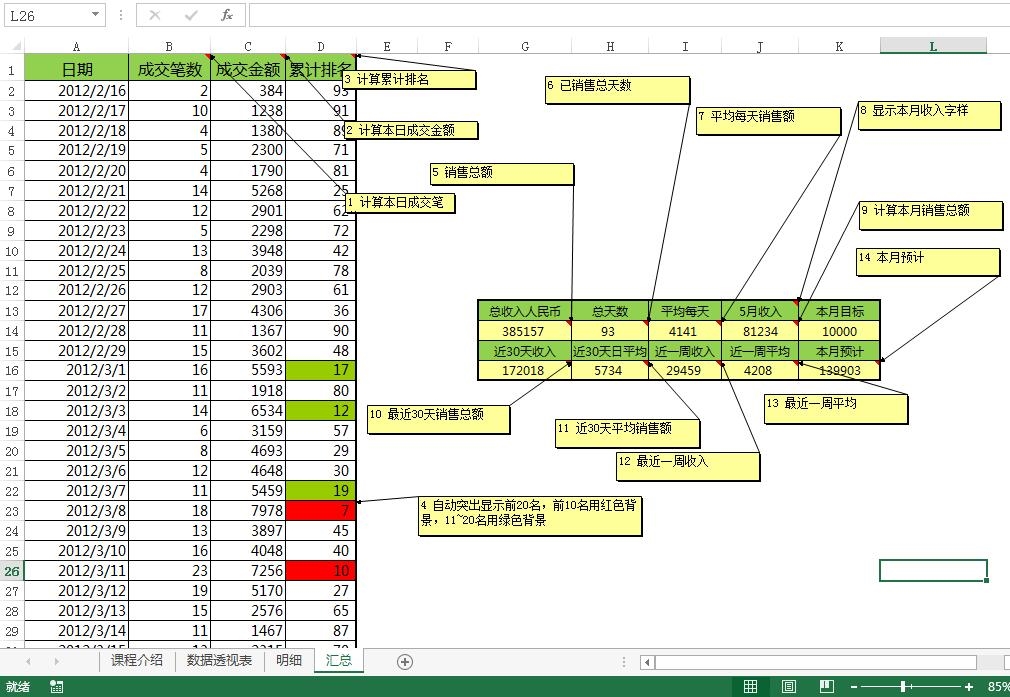Click horizontal scrollbar left arrow
The width and height of the screenshot is (1010, 697).
tap(647, 662)
